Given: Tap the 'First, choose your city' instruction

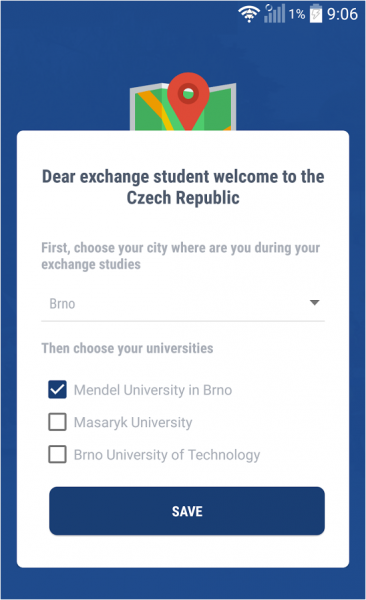Looking at the screenshot, I should pos(181,256).
